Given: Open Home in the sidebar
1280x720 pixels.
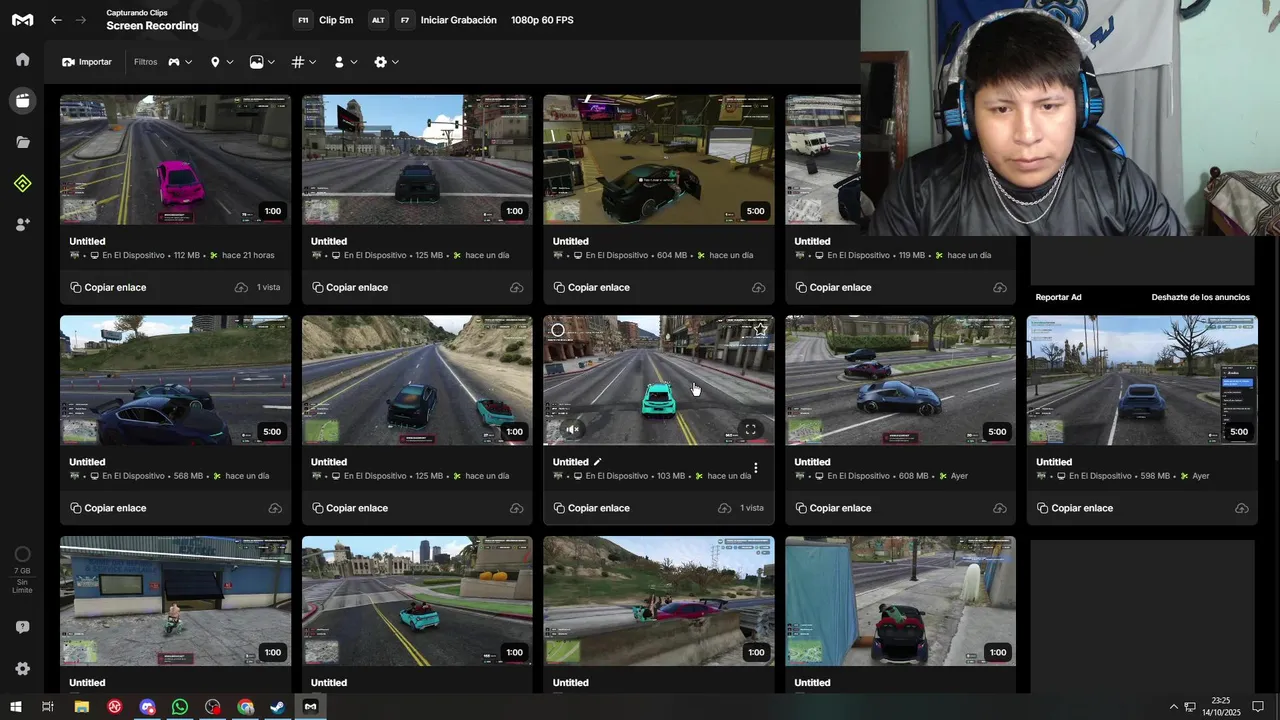Looking at the screenshot, I should 22,59.
